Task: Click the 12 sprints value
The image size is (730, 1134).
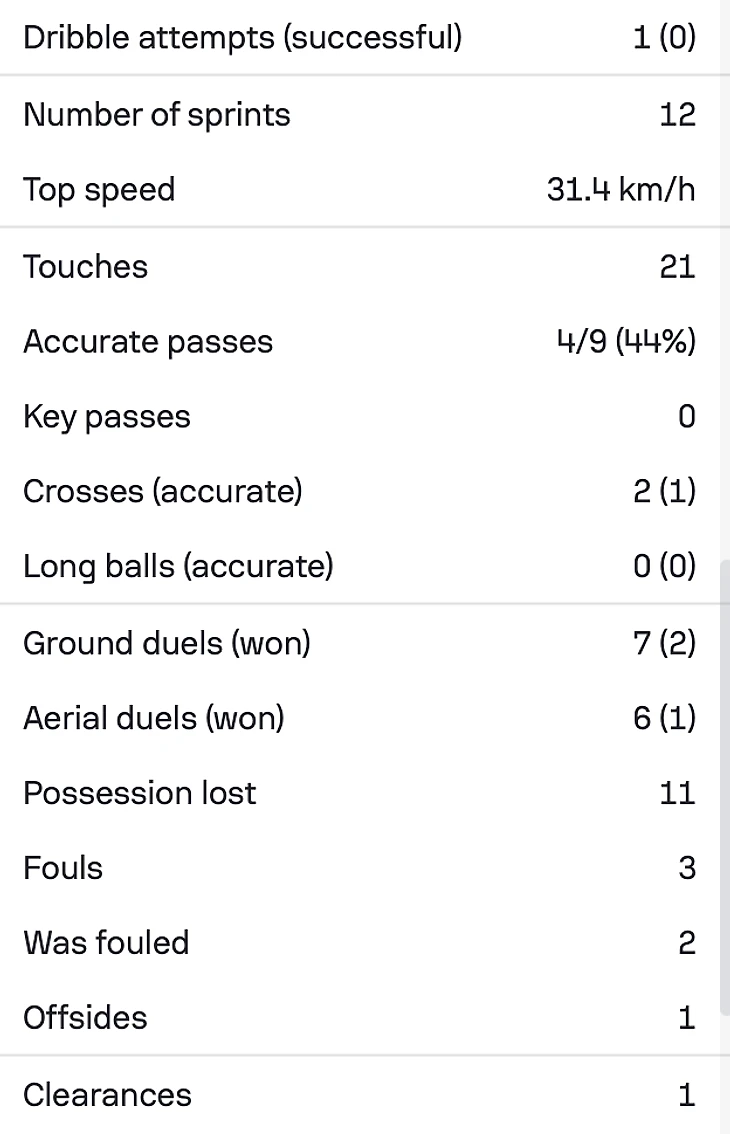Action: click(677, 115)
